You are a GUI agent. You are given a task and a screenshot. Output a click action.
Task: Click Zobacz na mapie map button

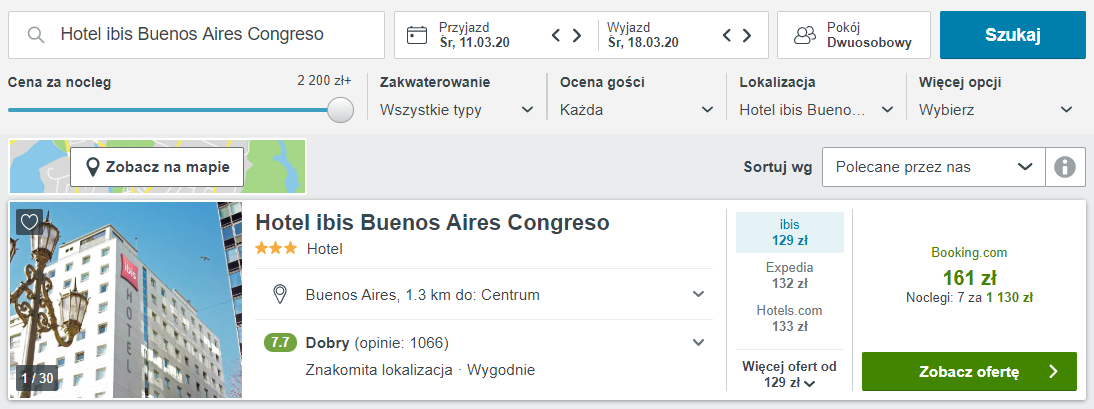coord(157,167)
